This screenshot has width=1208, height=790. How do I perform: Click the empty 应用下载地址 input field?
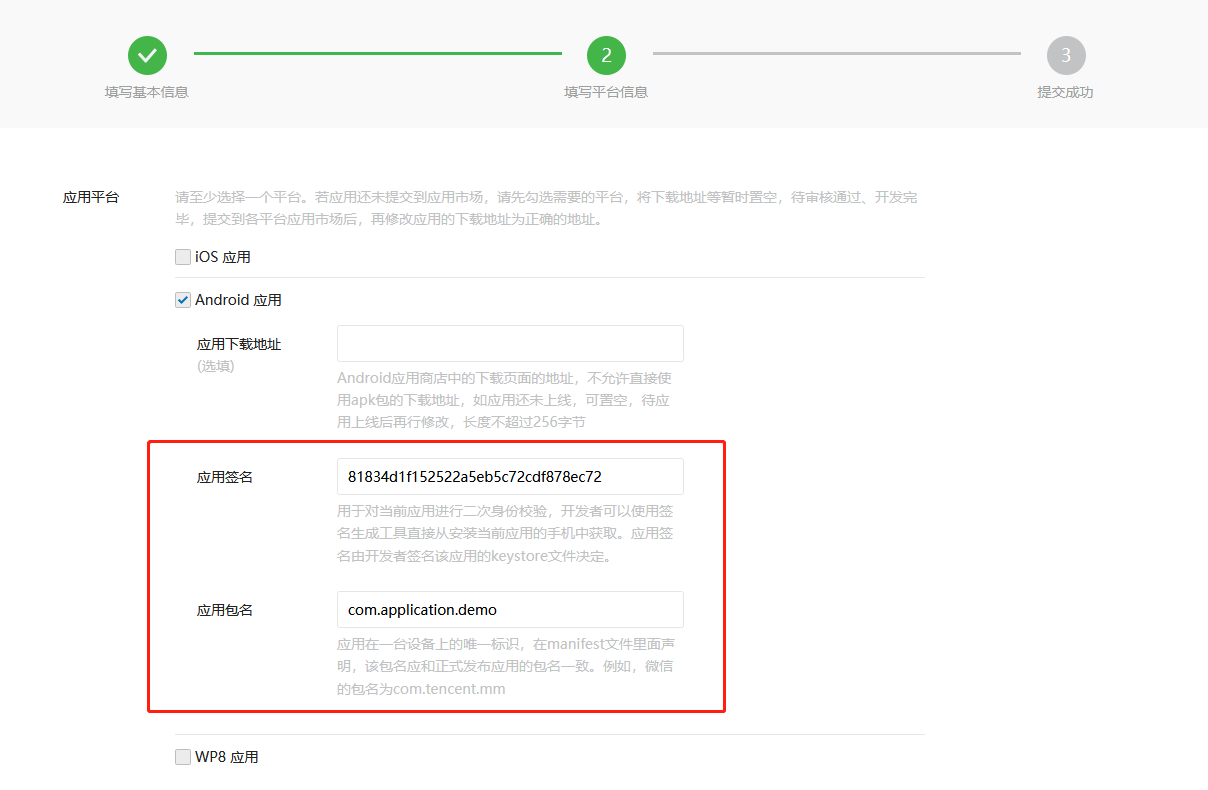coord(510,343)
